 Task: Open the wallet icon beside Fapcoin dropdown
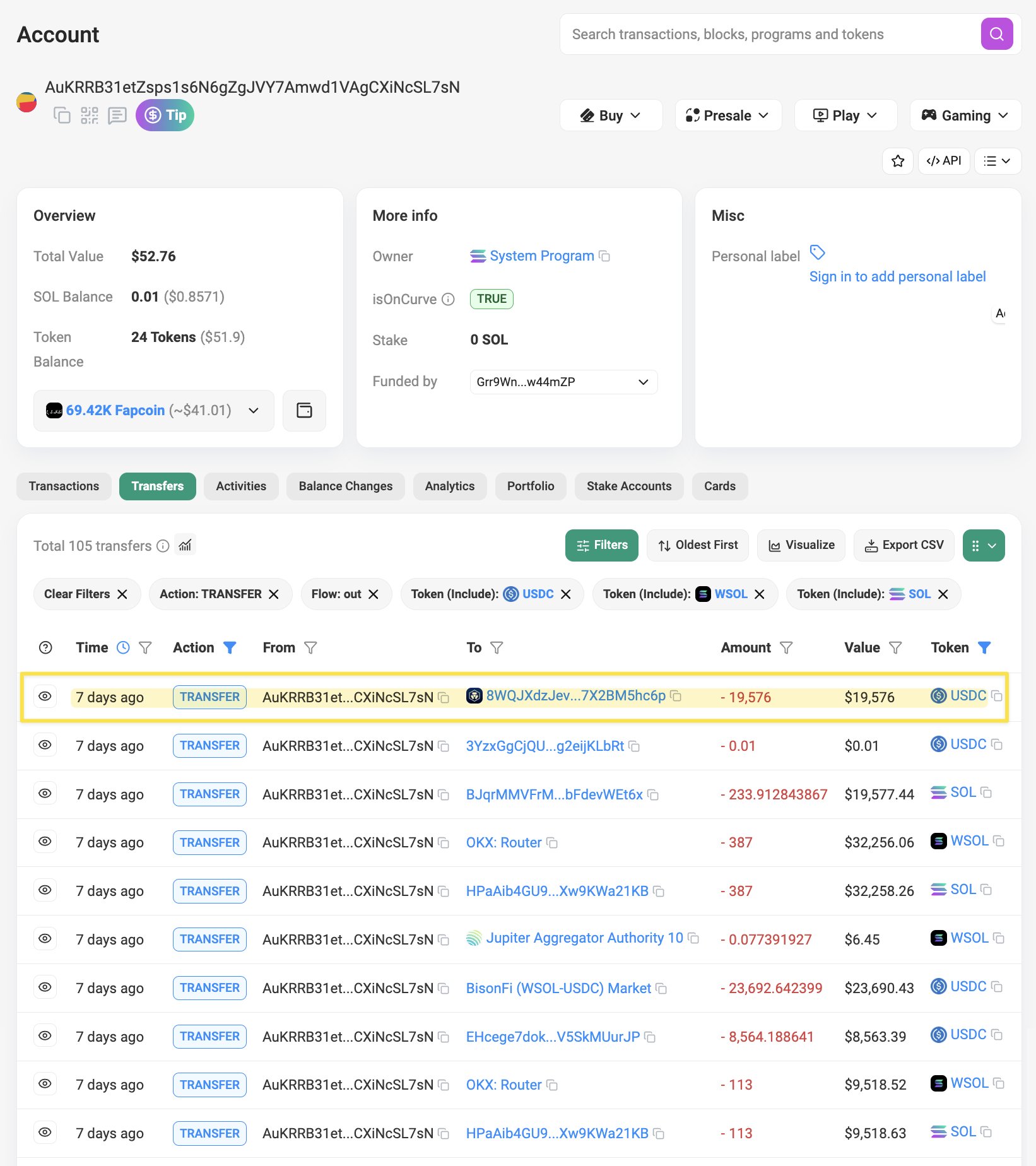[x=304, y=411]
